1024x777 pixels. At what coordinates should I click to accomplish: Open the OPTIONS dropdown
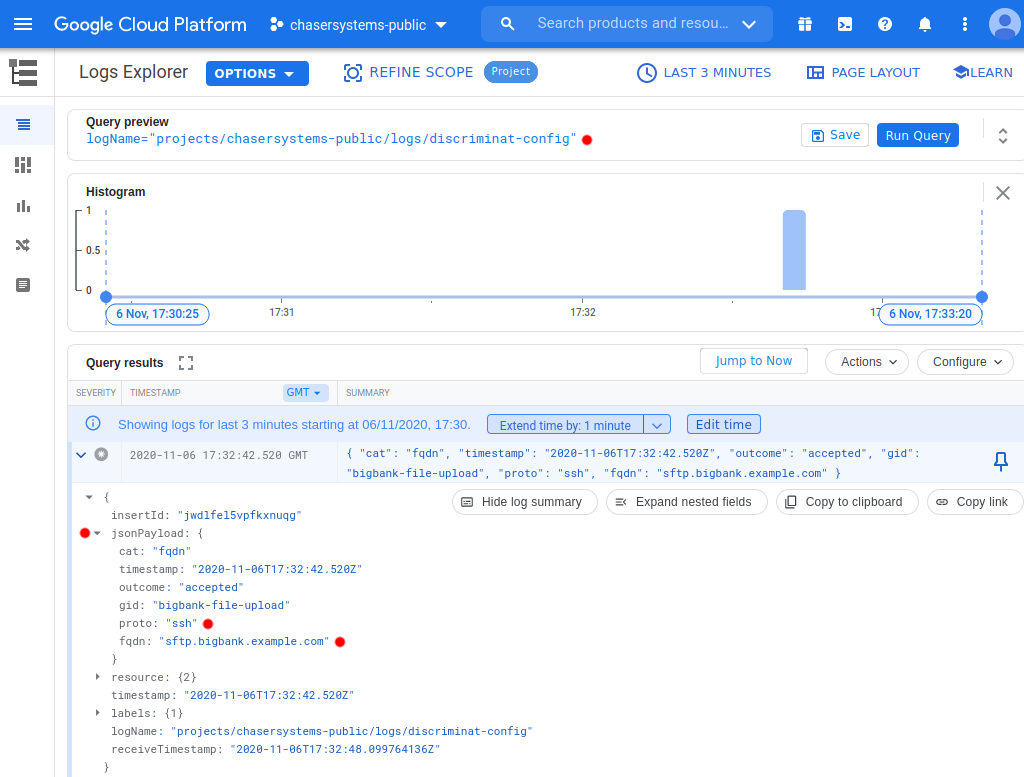257,73
